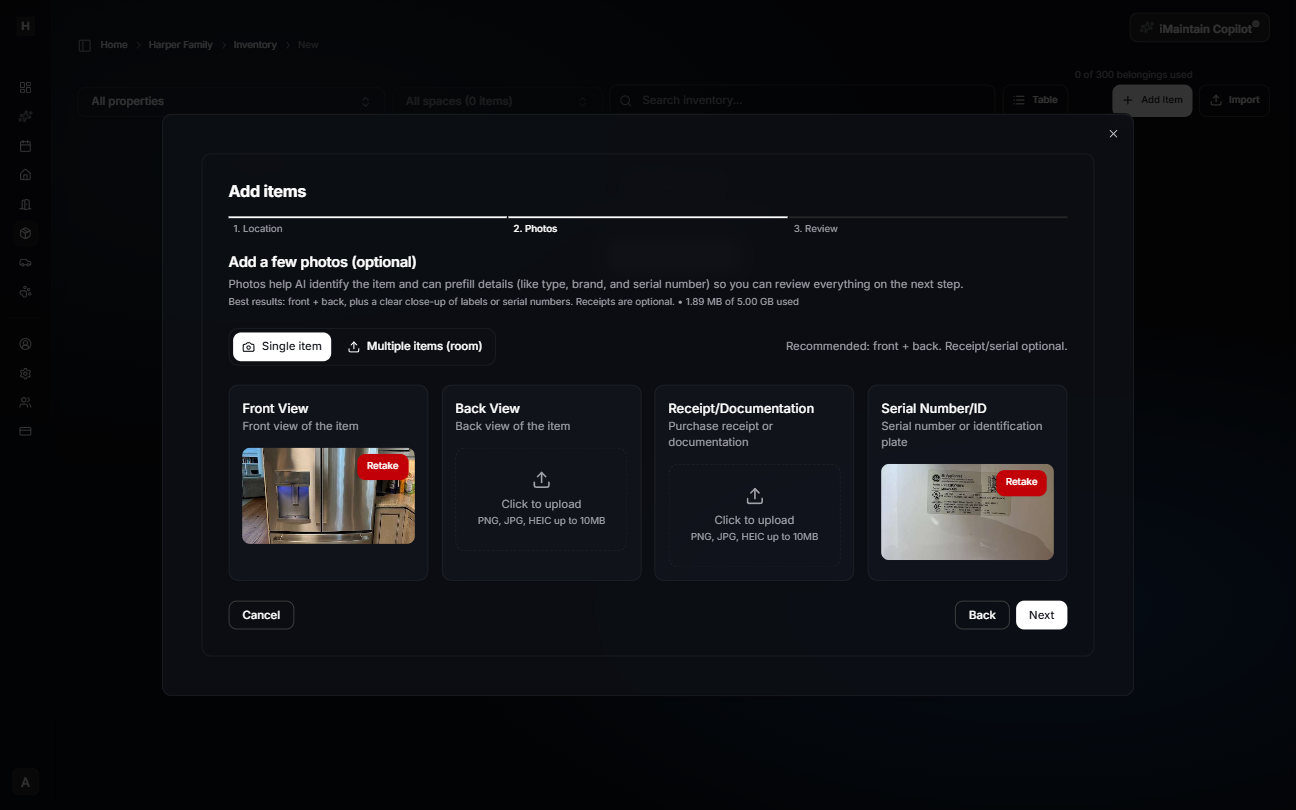Click the highlighted inventory cube icon
Screen dimensions: 1296x810
pyautogui.click(x=25, y=233)
